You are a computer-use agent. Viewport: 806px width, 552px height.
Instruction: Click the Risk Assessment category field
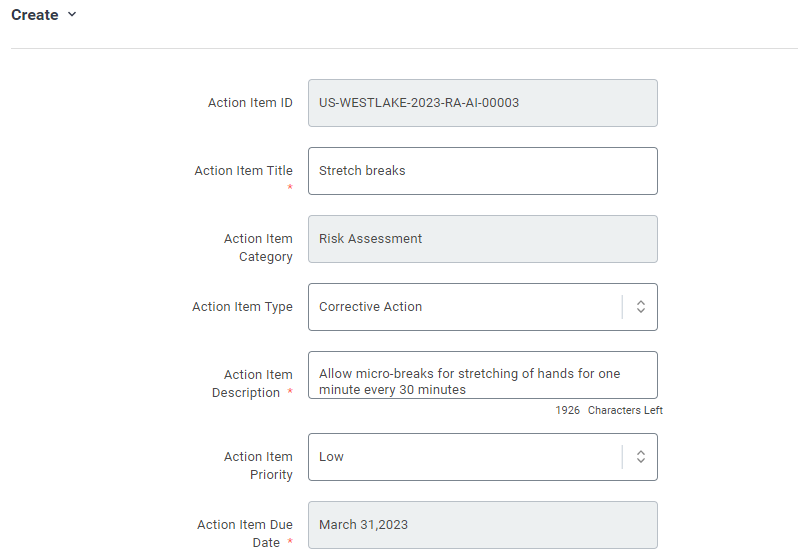483,239
